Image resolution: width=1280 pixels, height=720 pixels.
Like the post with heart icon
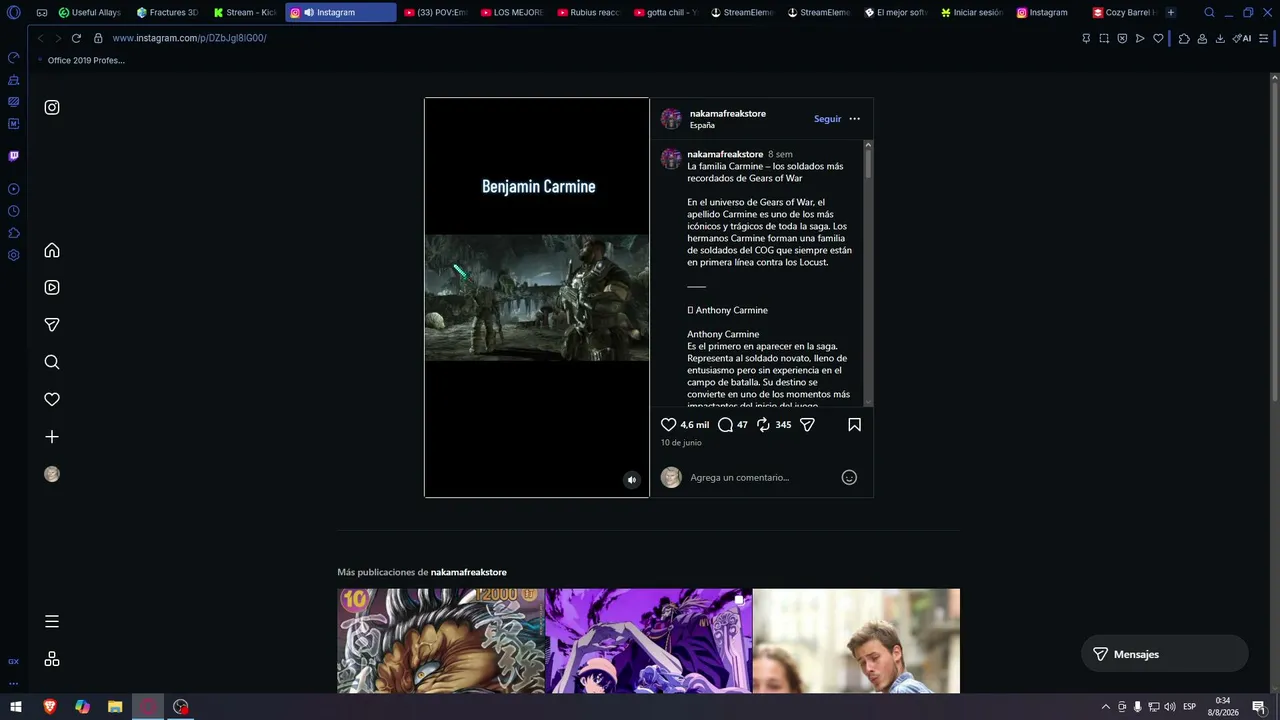(x=669, y=425)
